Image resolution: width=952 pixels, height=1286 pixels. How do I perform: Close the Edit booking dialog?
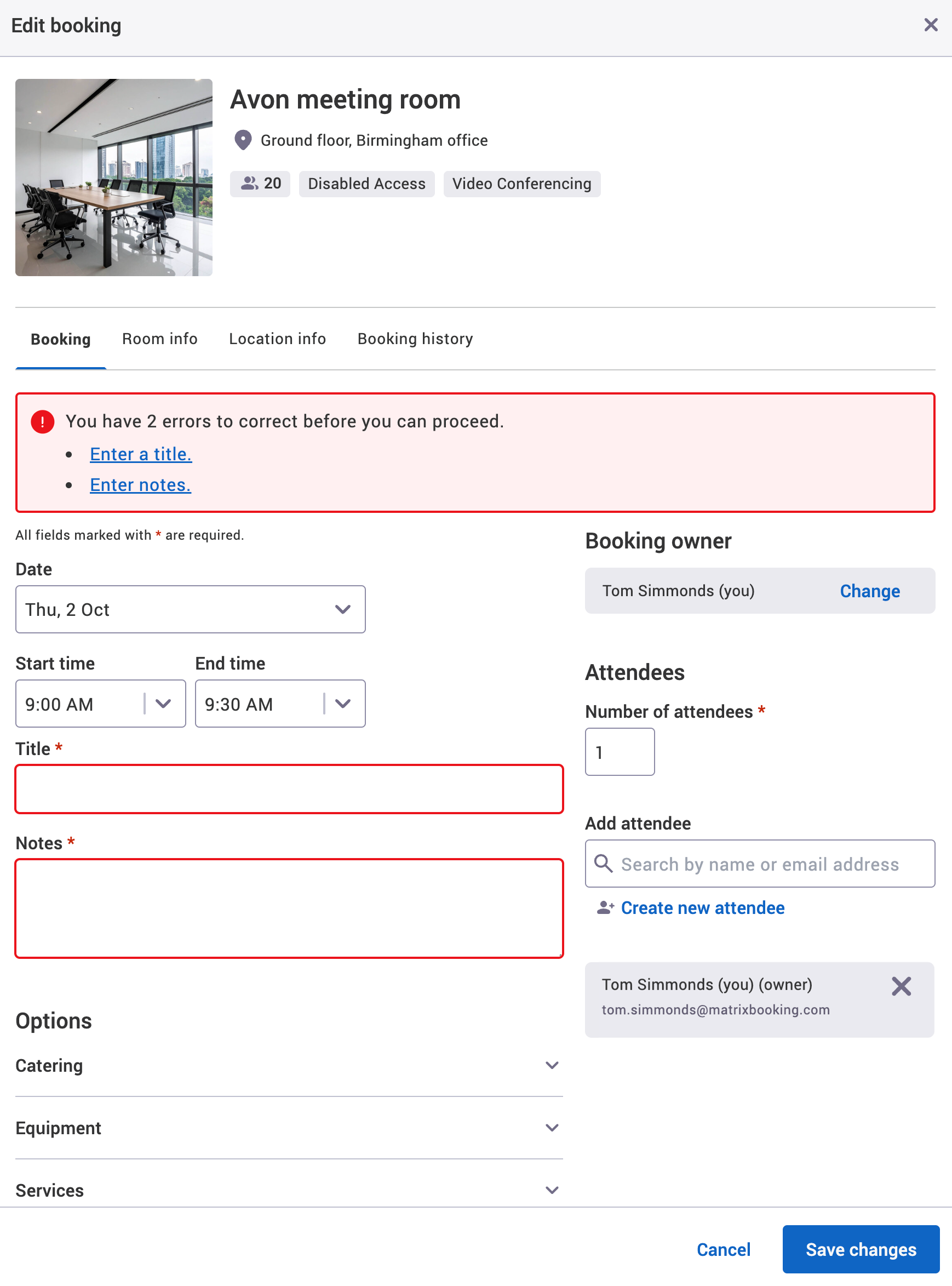tap(931, 25)
